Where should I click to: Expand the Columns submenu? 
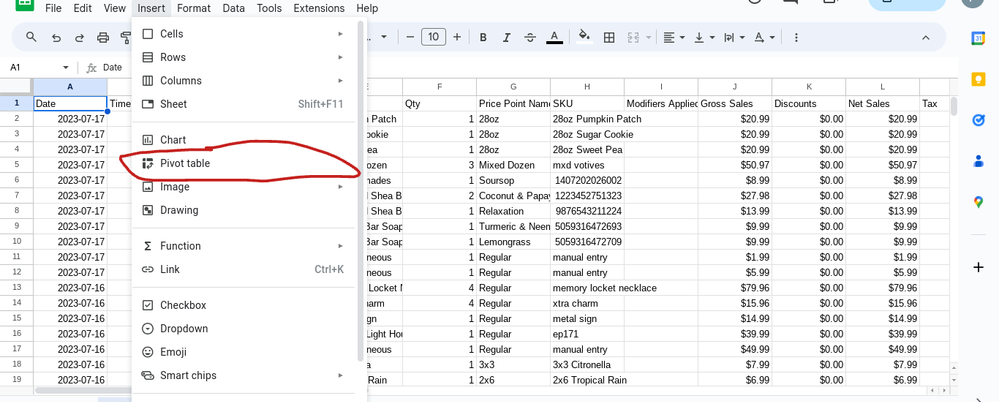(340, 81)
